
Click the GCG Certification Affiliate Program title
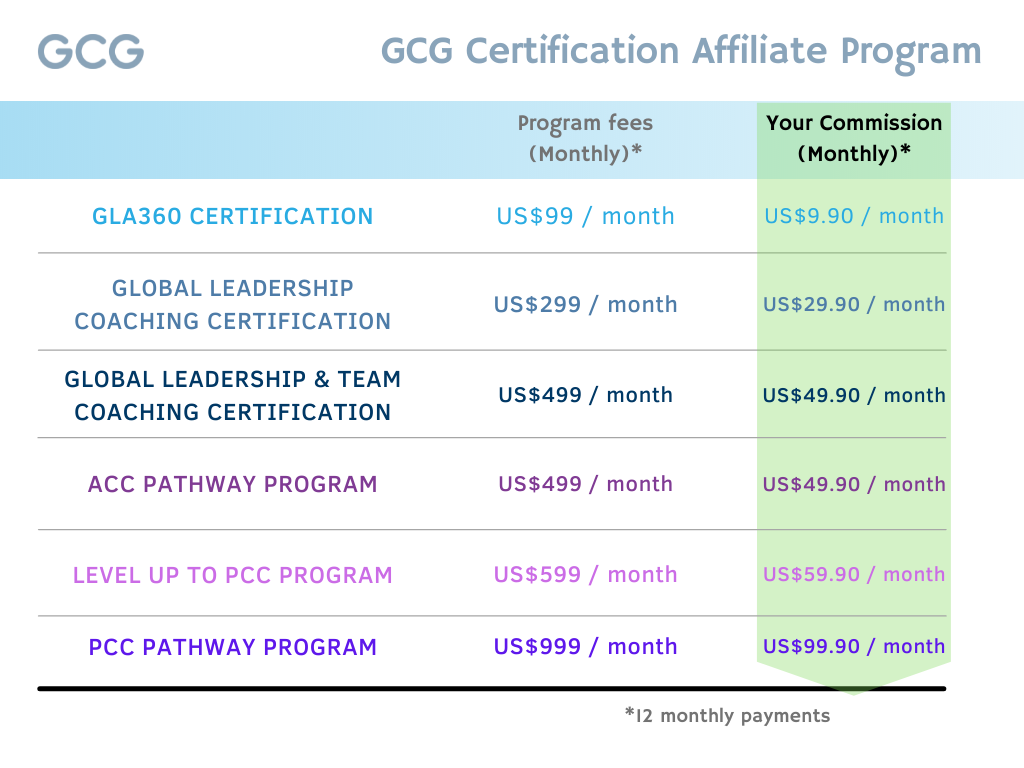point(680,53)
